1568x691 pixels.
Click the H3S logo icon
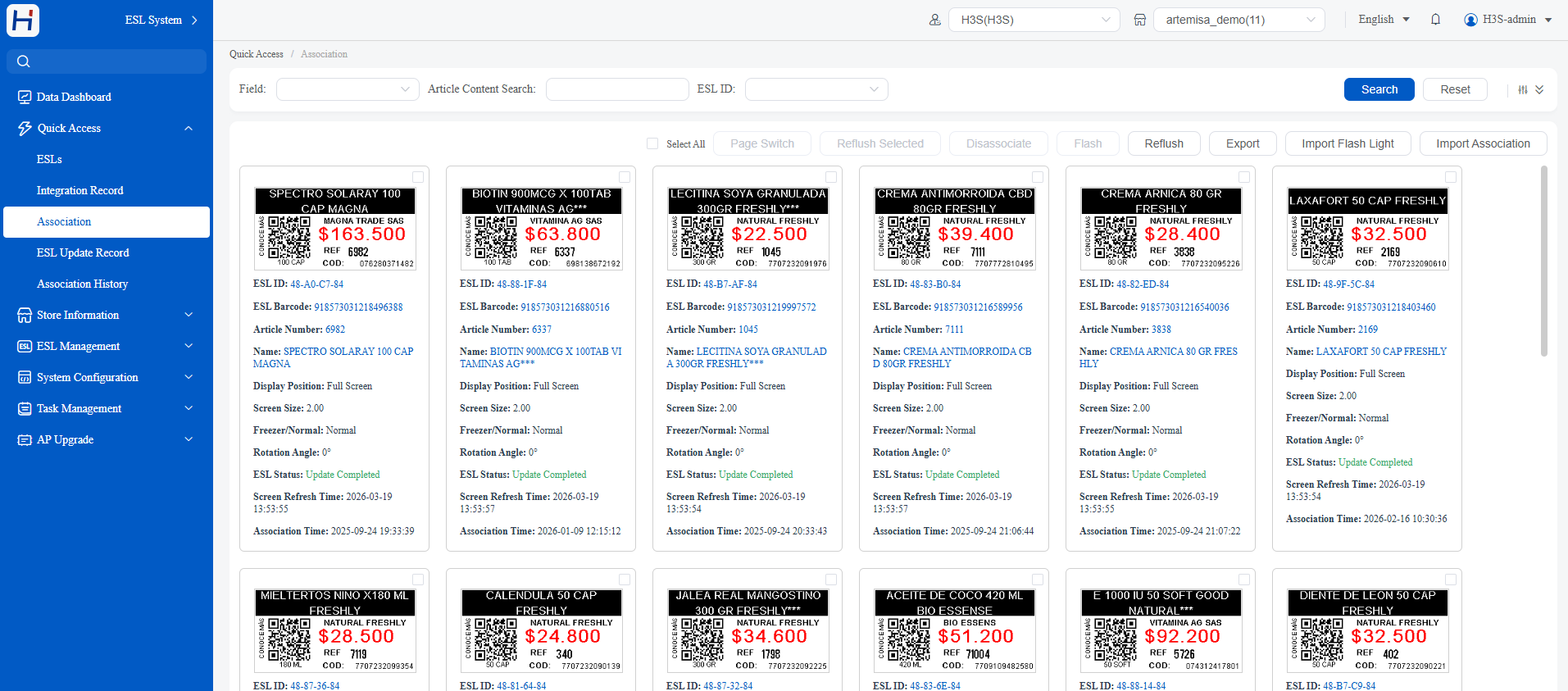(x=23, y=20)
